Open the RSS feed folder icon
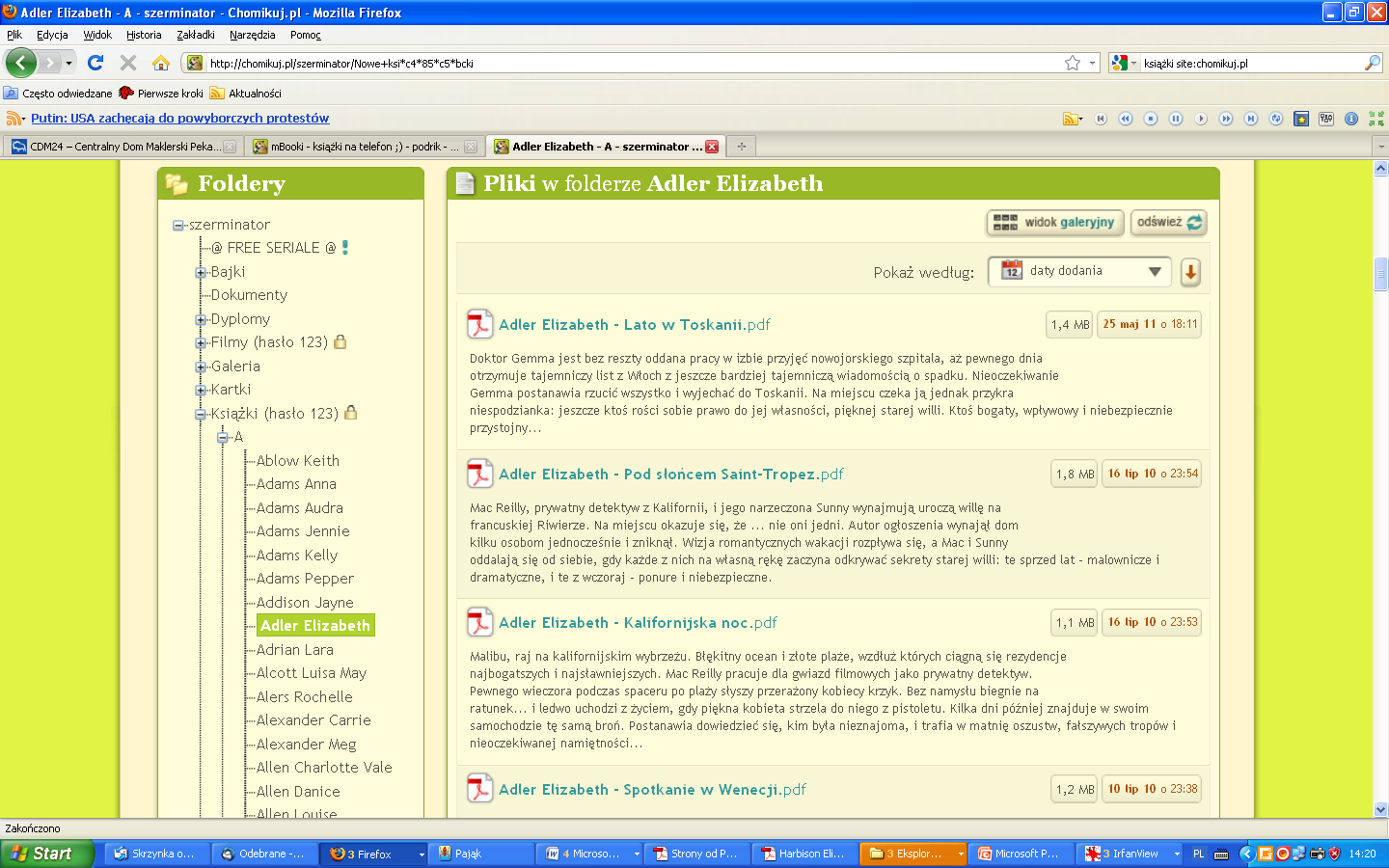 1072,119
